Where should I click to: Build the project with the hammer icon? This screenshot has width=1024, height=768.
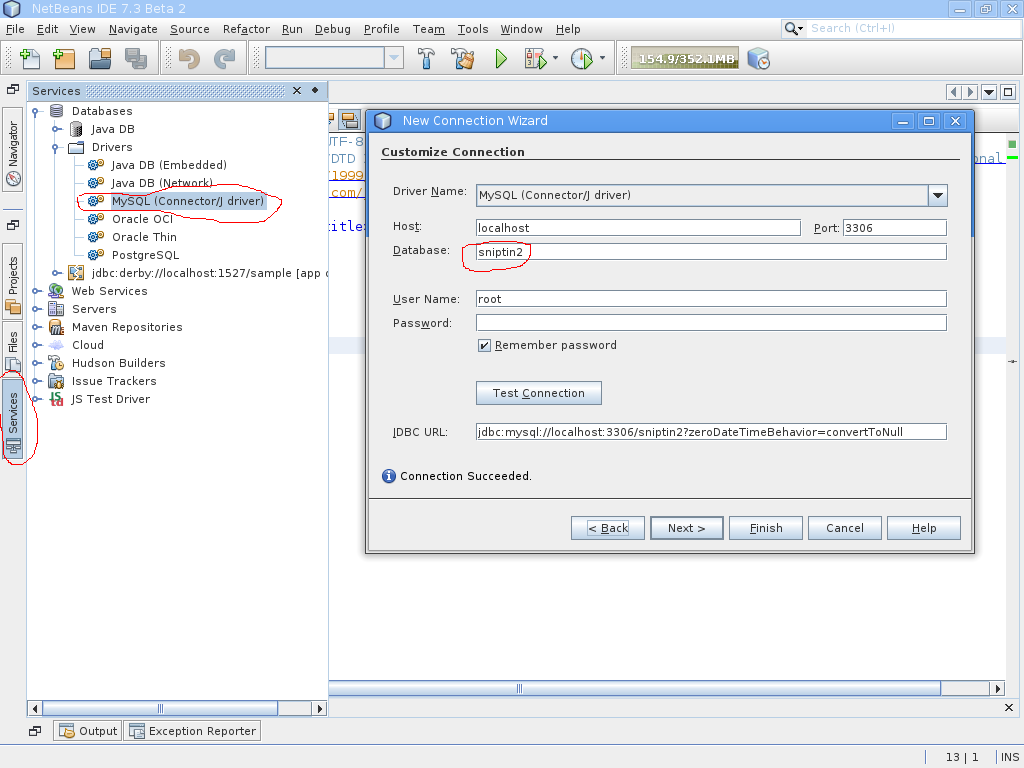point(426,58)
